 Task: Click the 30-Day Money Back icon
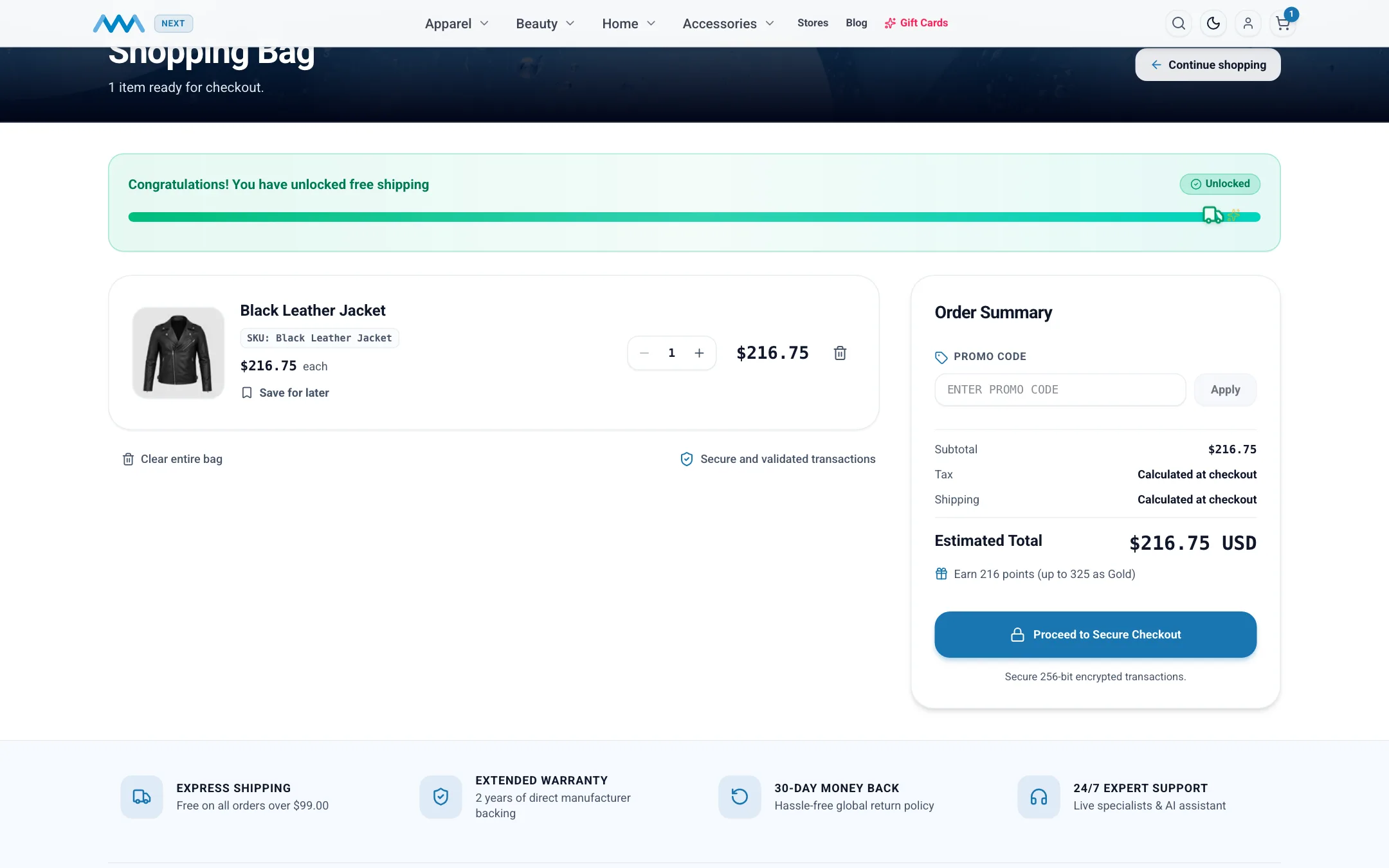(x=740, y=797)
